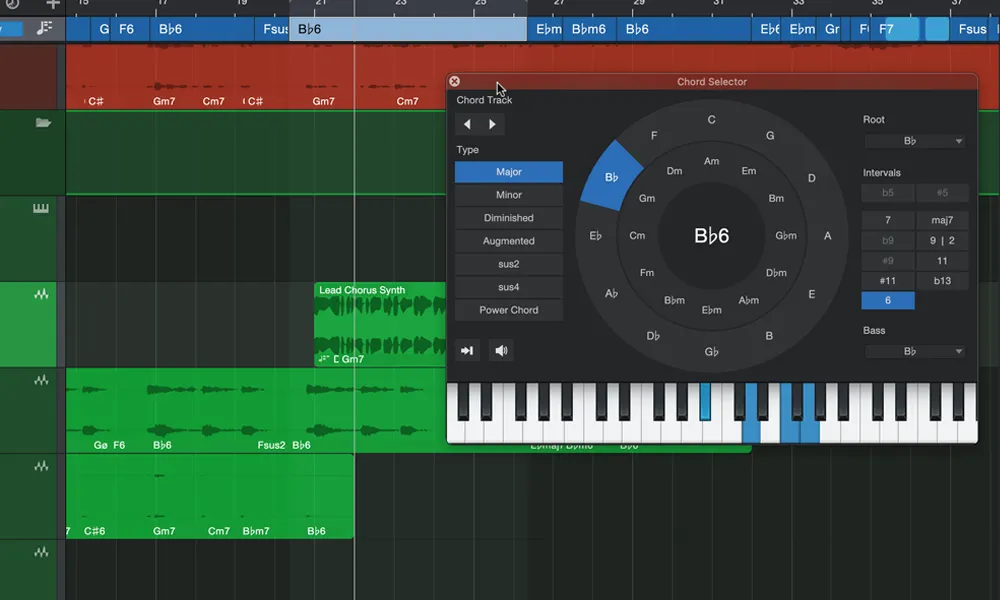This screenshot has width=1000, height=600.
Task: Go to next chord in Chord Track
Action: pos(492,124)
